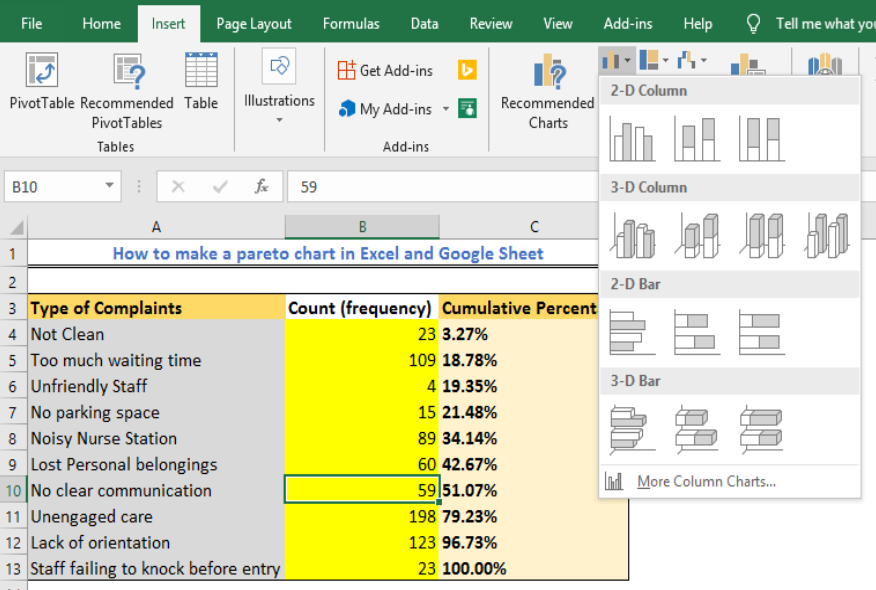Open the My Add-ins dropdown arrow
The width and height of the screenshot is (876, 590).
(446, 108)
